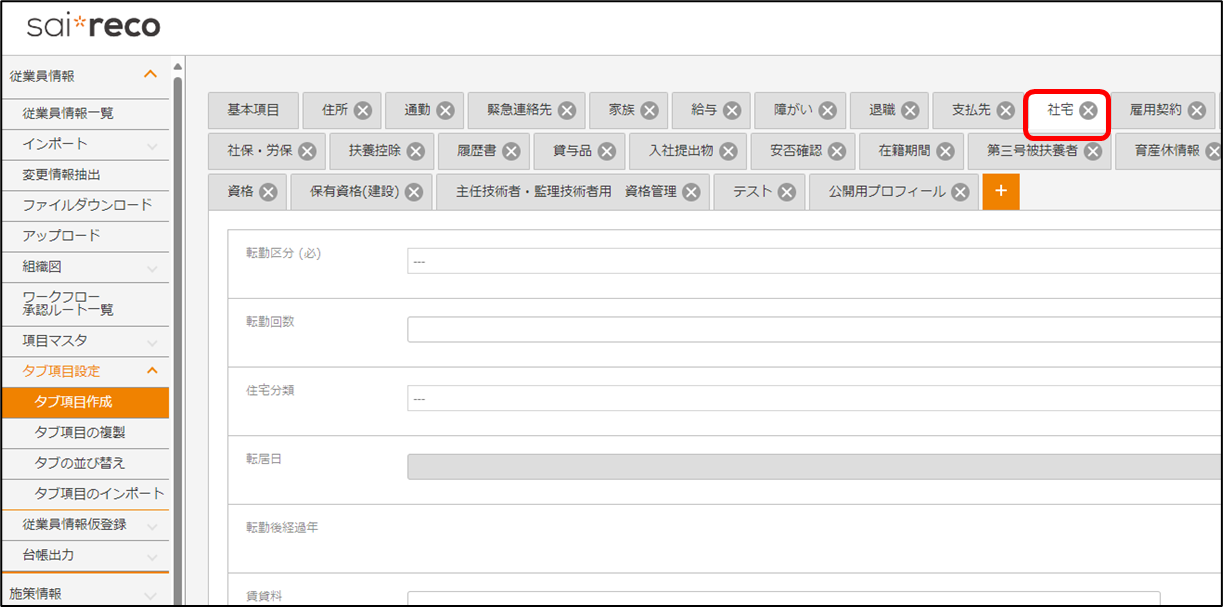1223x607 pixels.
Task: Open the 雇用契約 tab
Action: point(1155,110)
